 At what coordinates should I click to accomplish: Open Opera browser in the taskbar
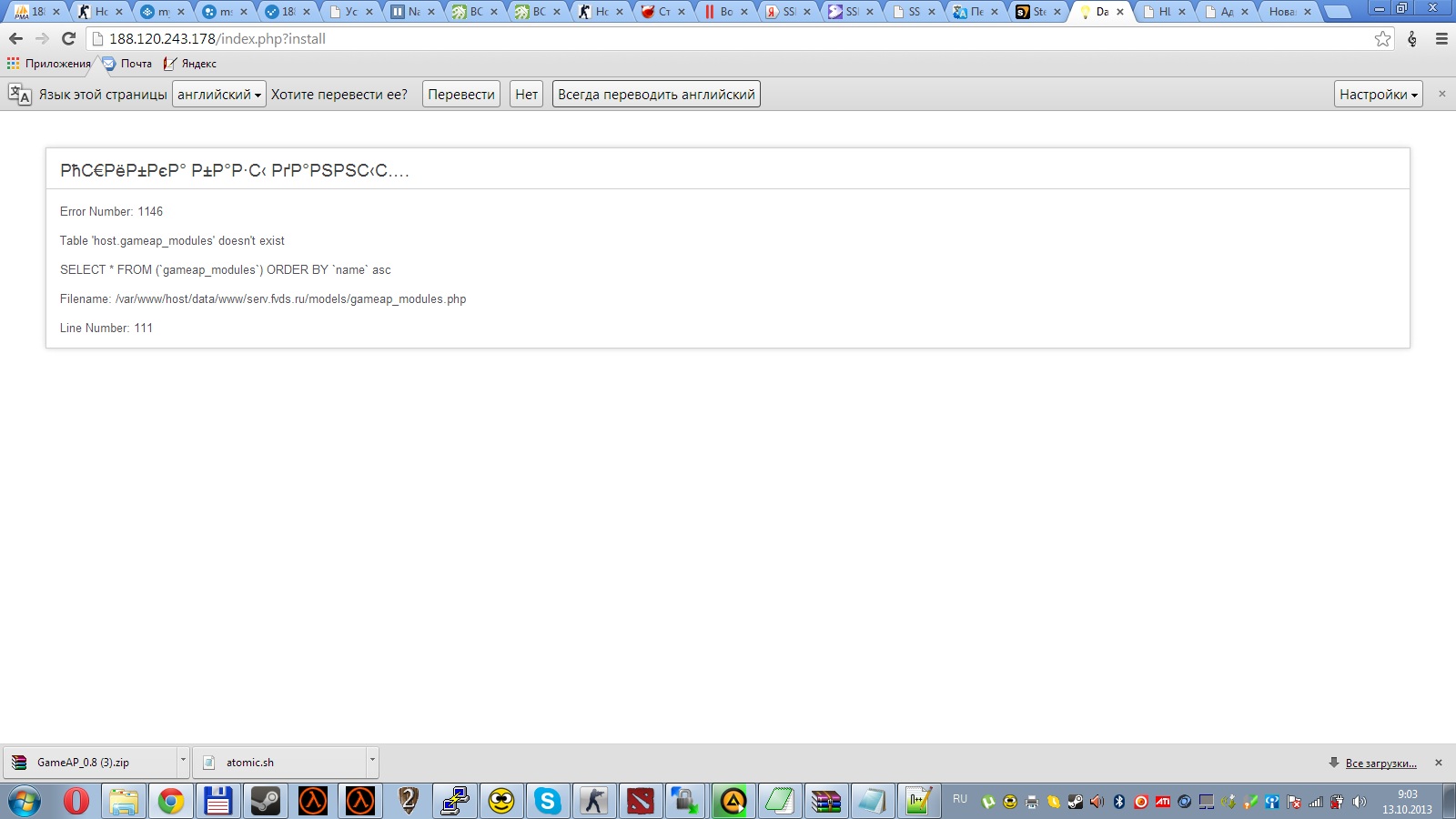(76, 801)
